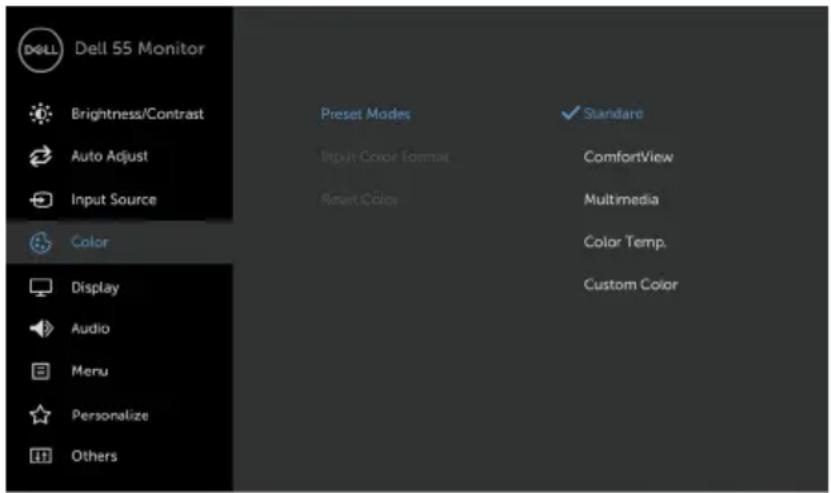Select the greyed Reset Color option
831x493 pixels.
pyautogui.click(x=359, y=200)
